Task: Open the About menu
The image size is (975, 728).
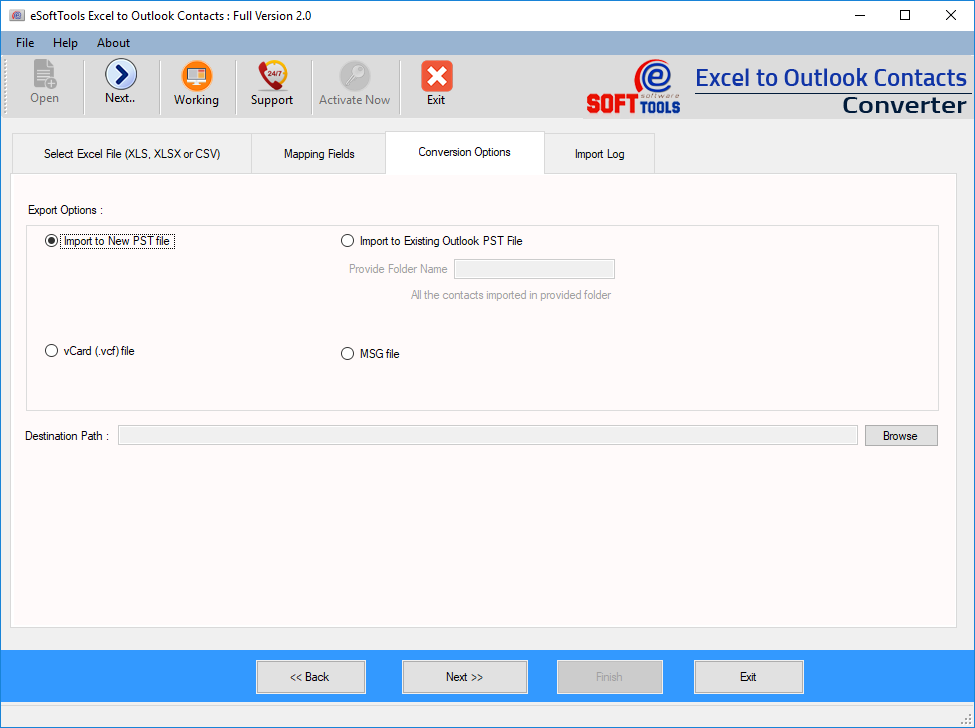Action: click(113, 43)
